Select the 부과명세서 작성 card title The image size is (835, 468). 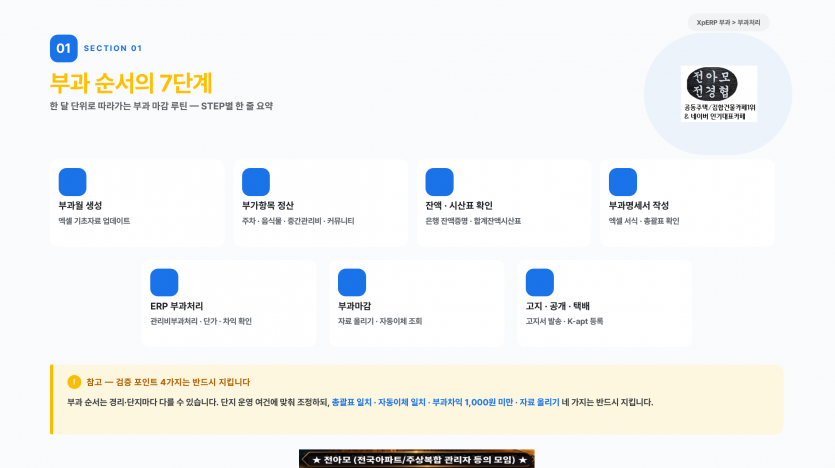click(x=638, y=206)
